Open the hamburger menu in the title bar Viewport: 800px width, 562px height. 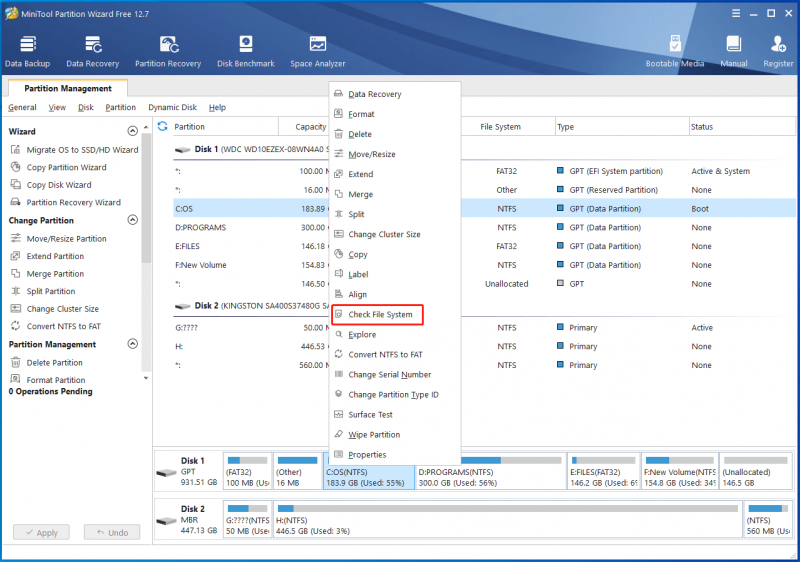tap(736, 13)
